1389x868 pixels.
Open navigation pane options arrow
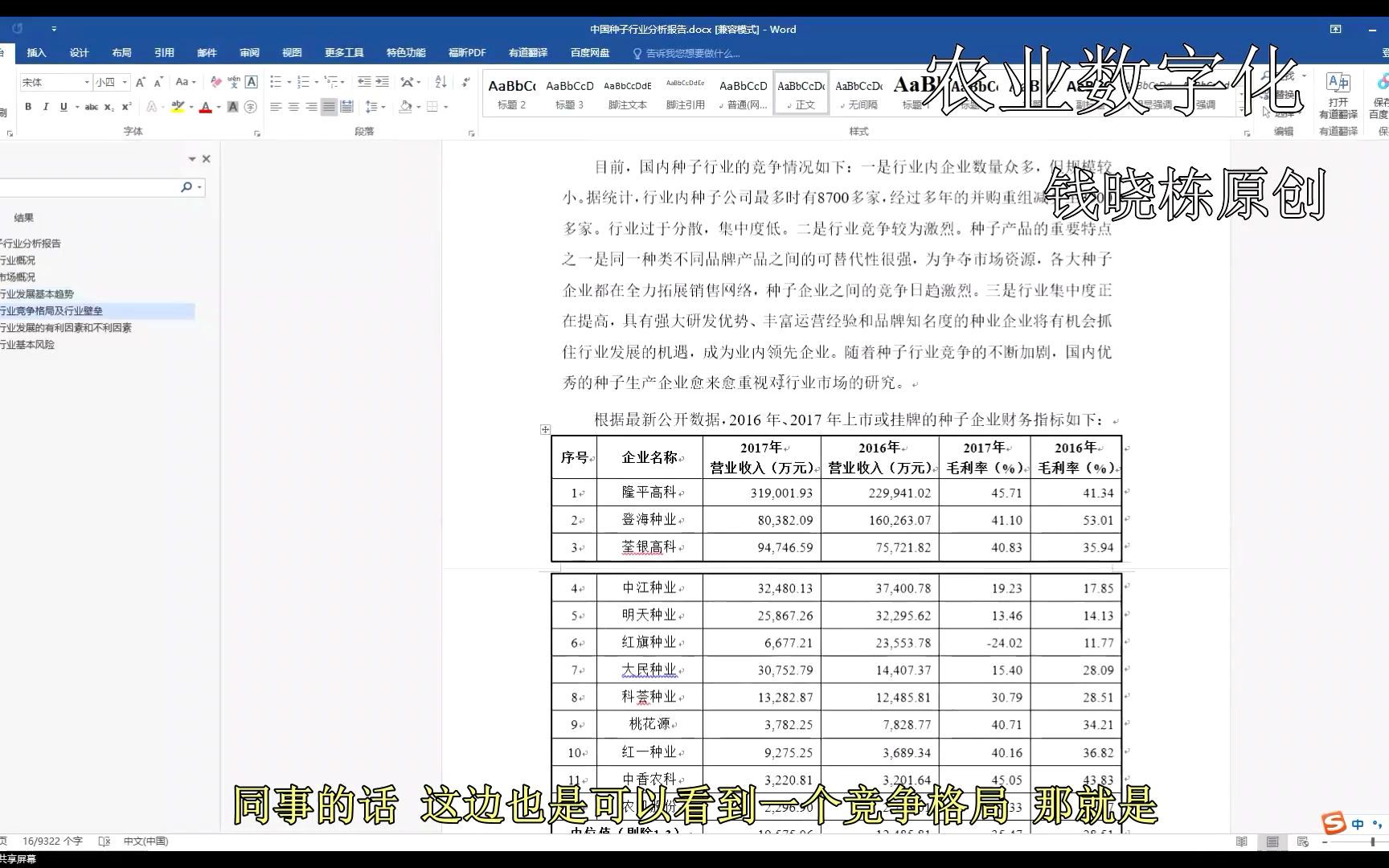pyautogui.click(x=192, y=159)
